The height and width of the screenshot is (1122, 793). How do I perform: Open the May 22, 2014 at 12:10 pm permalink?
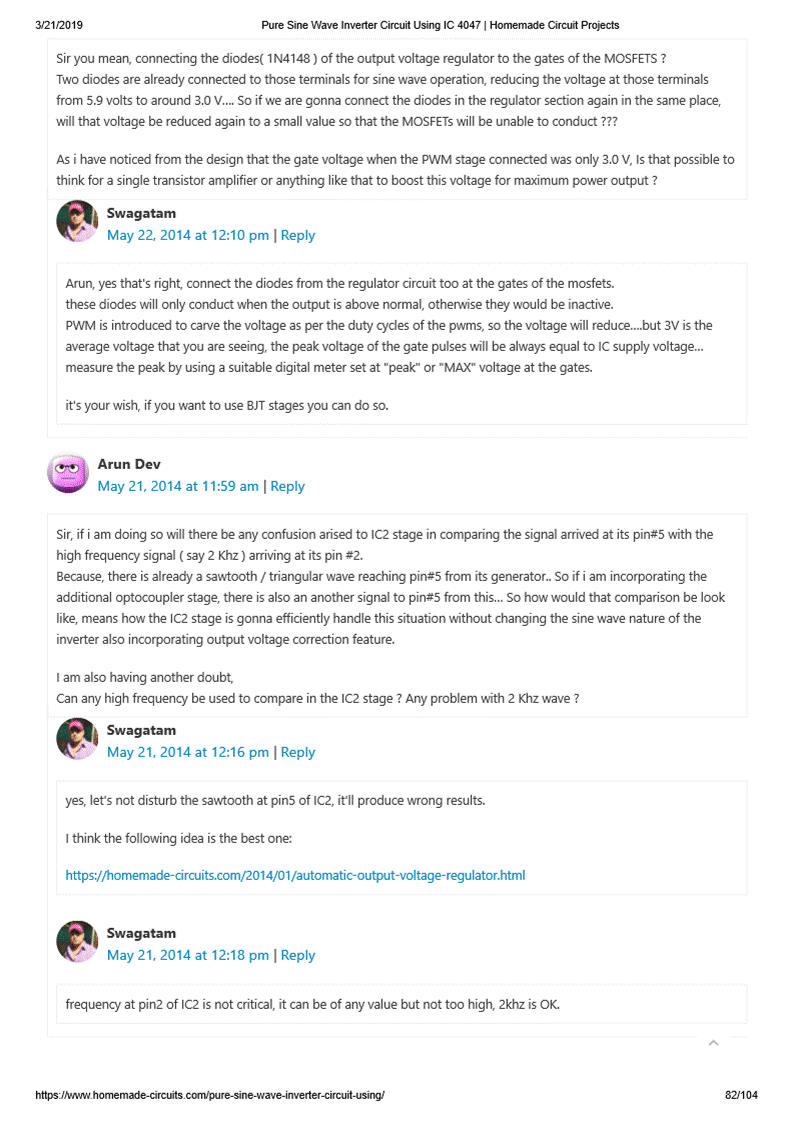(188, 236)
